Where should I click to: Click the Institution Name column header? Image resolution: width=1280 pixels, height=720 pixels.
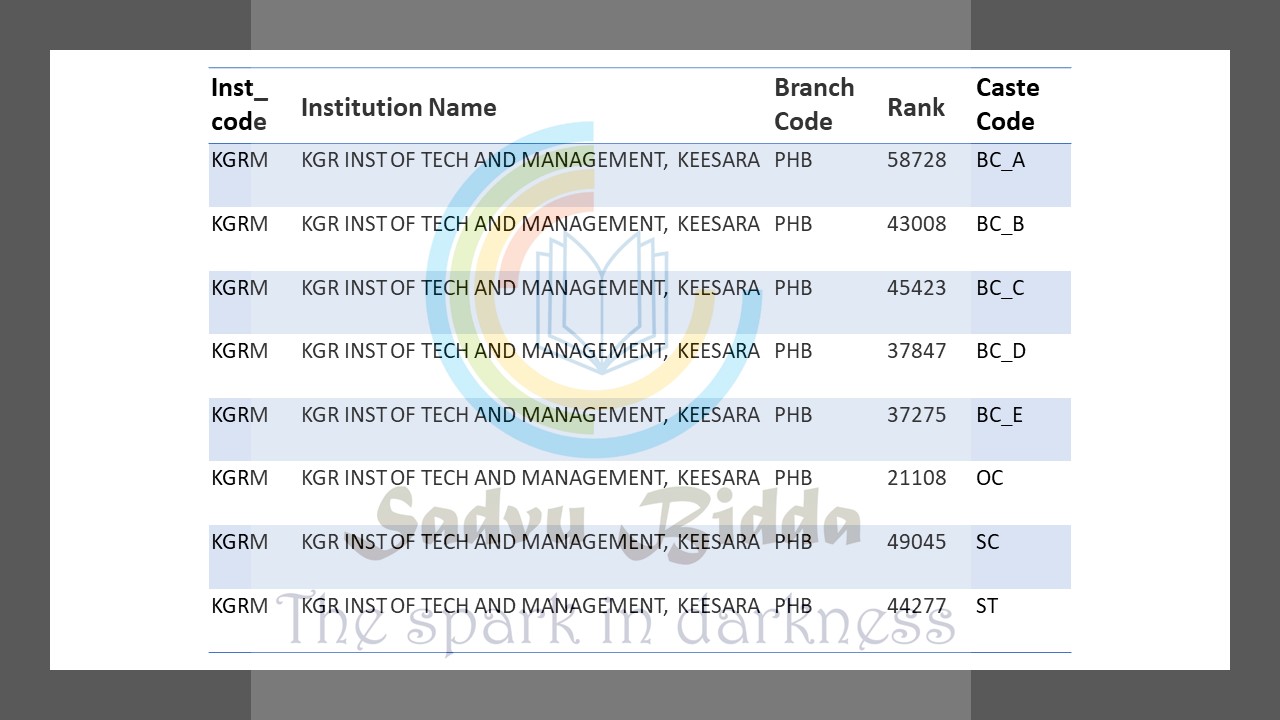coord(398,107)
